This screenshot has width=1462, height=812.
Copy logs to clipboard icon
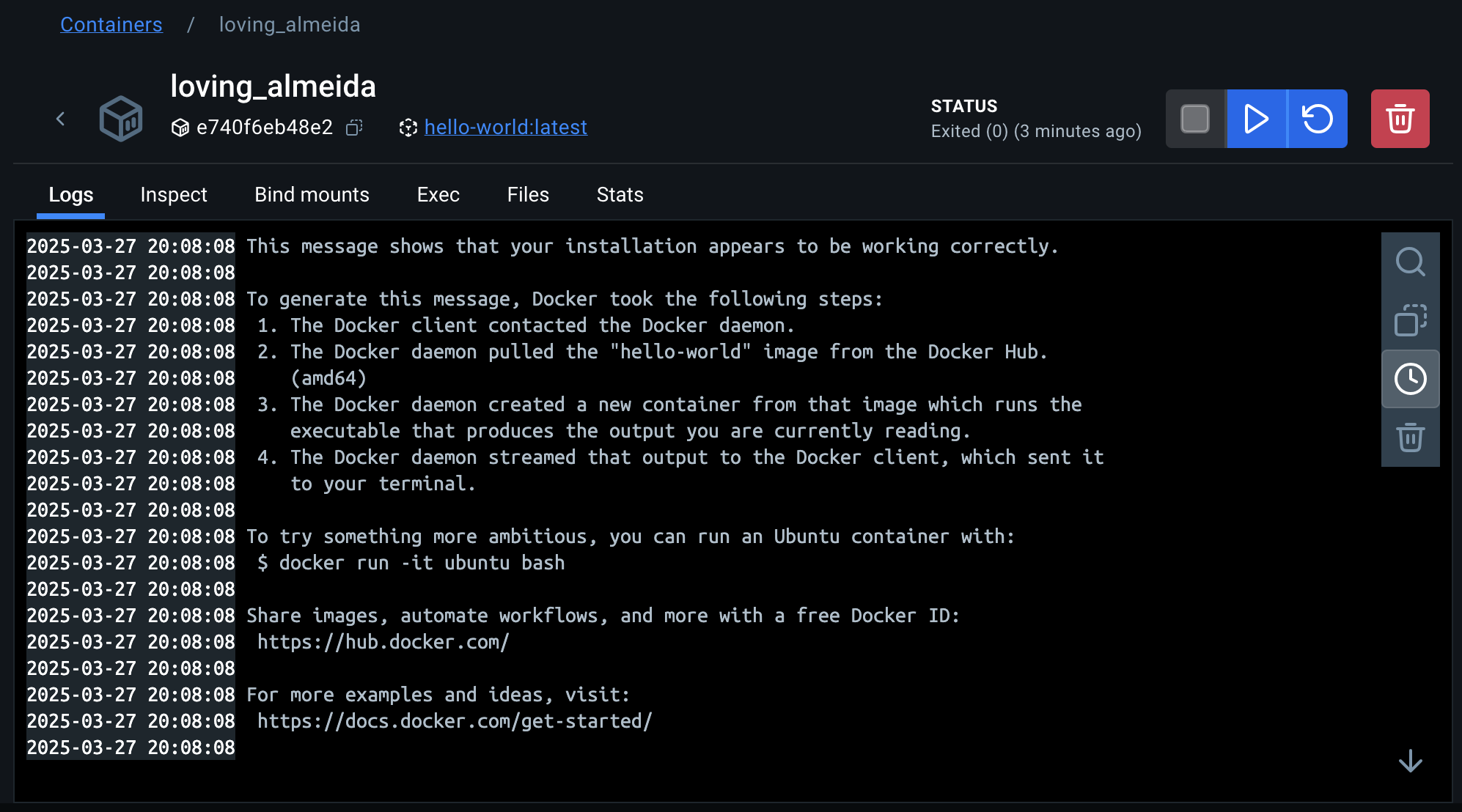point(1410,320)
